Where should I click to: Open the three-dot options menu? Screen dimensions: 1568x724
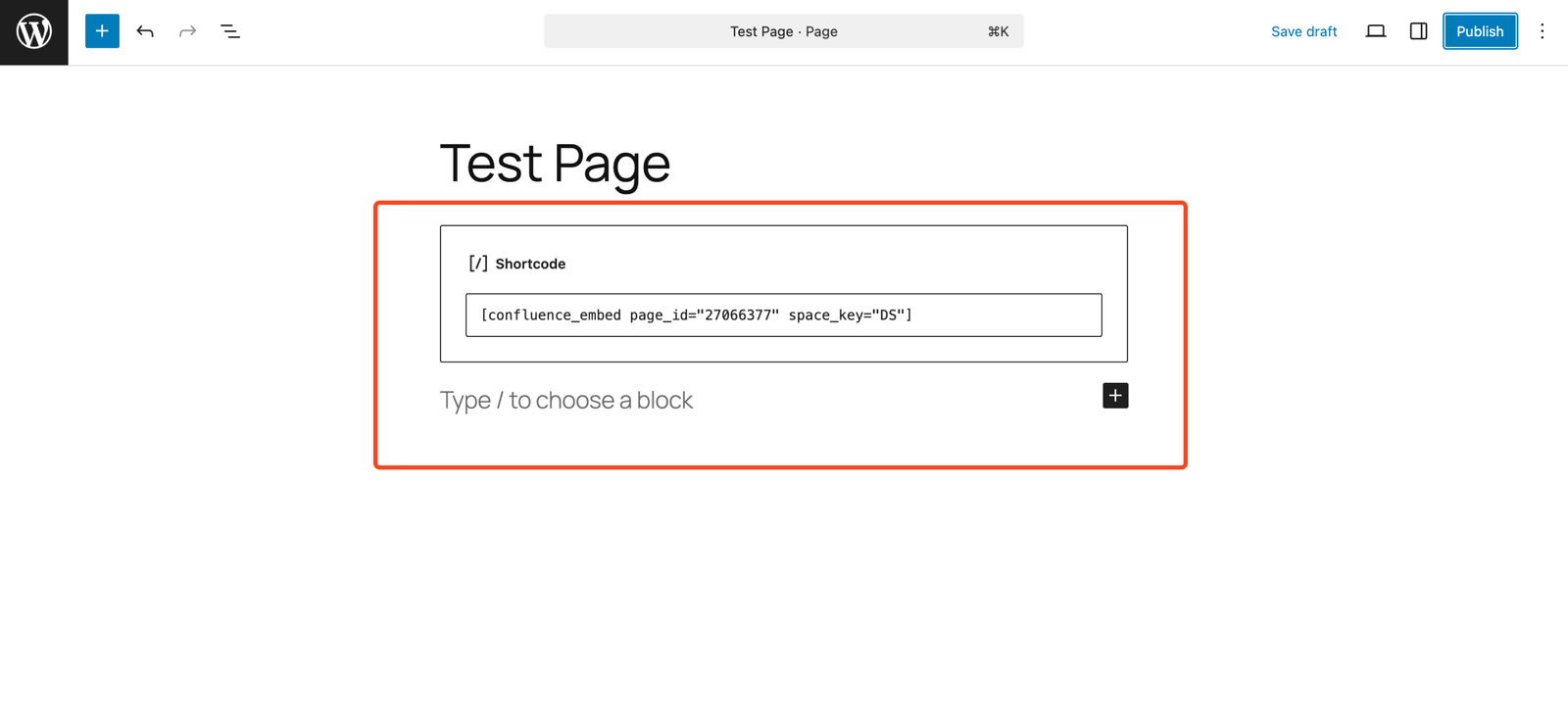(1542, 31)
